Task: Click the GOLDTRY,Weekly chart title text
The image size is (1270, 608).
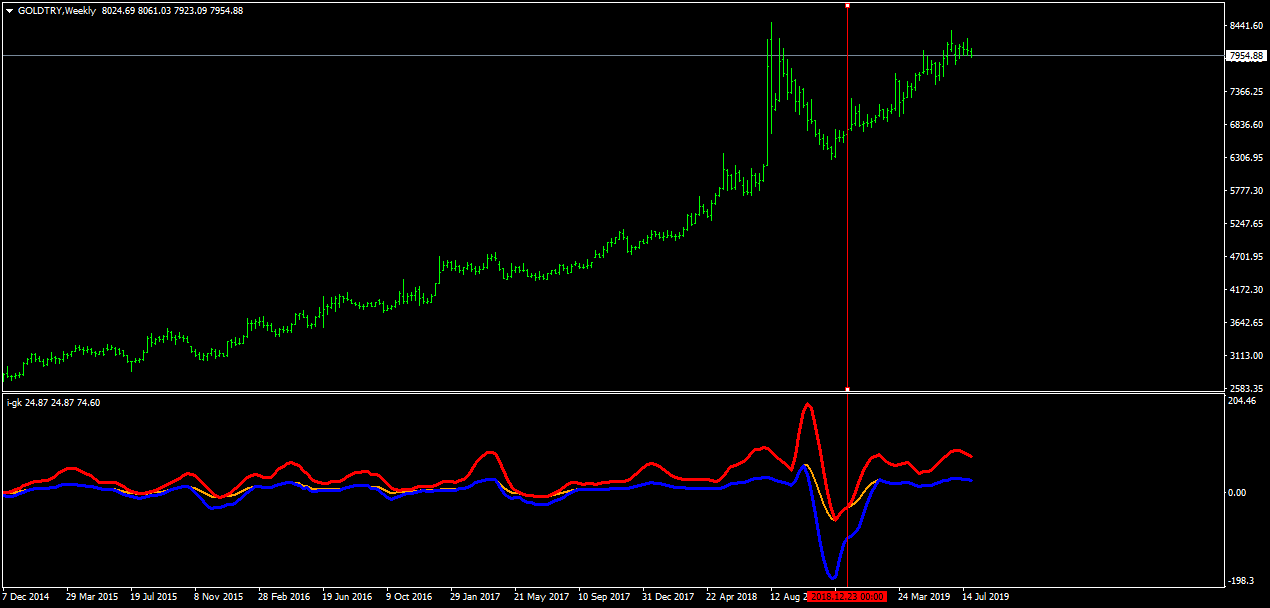Action: point(58,11)
